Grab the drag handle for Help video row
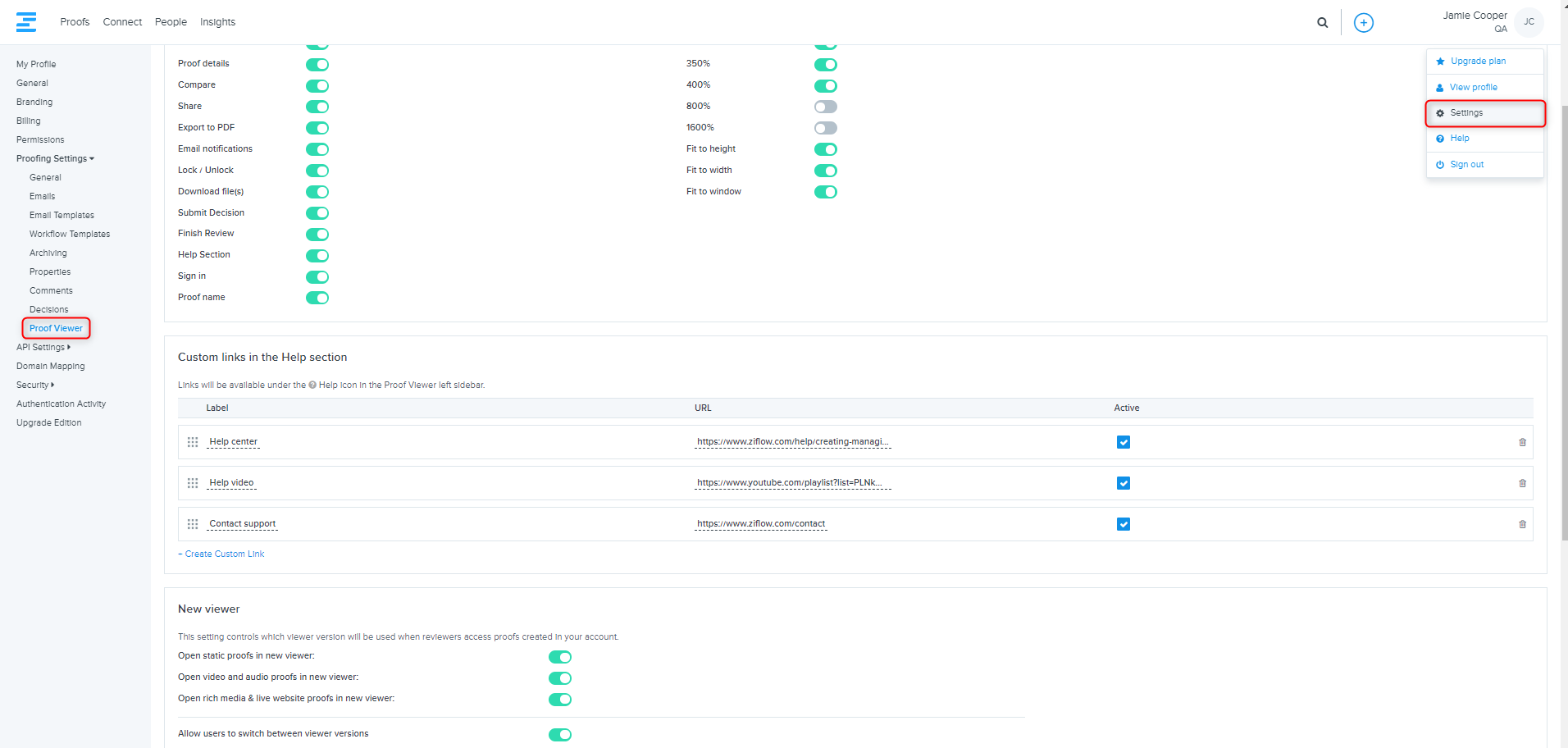The height and width of the screenshot is (748, 1568). 193,483
